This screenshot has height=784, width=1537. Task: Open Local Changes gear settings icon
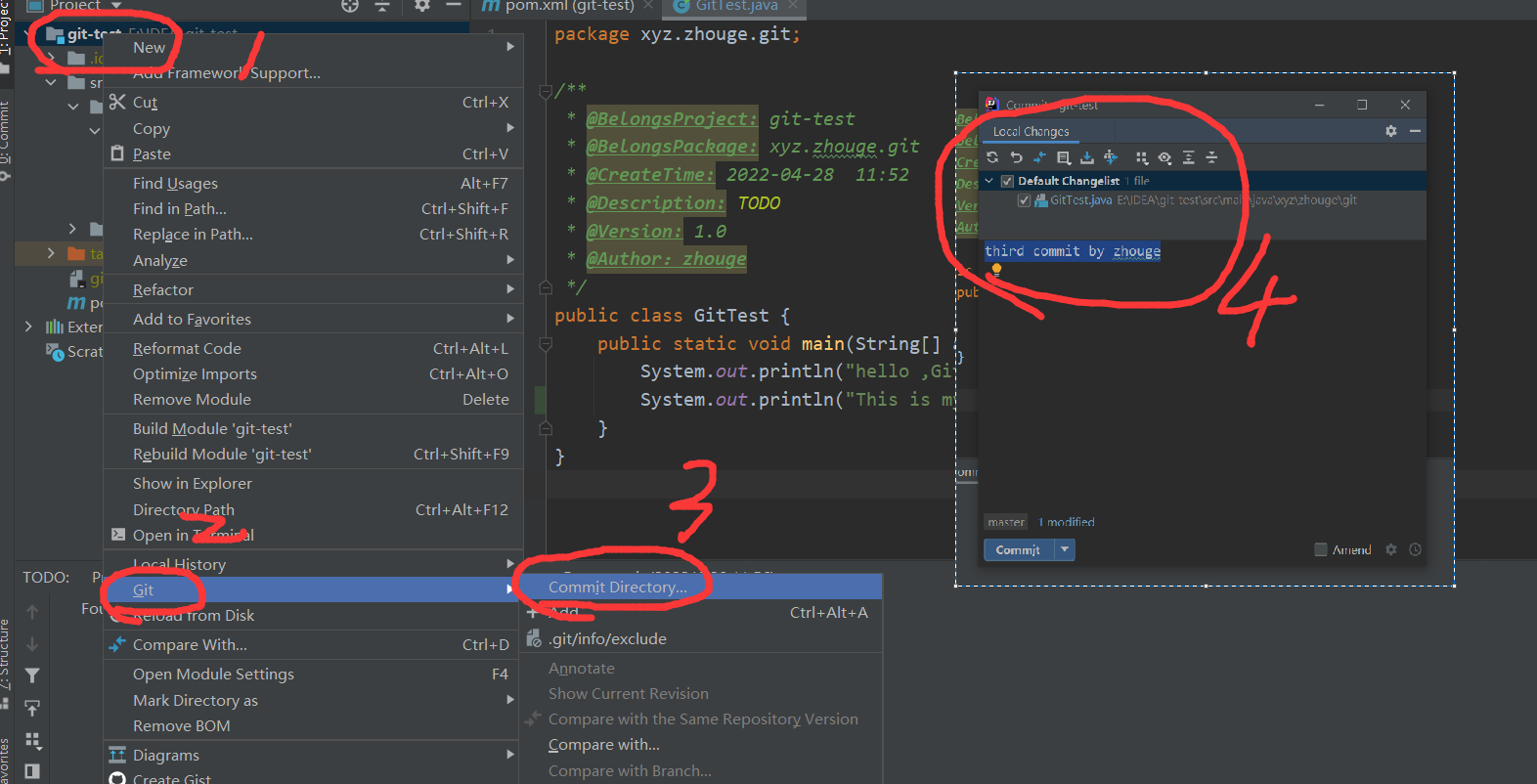click(1391, 131)
